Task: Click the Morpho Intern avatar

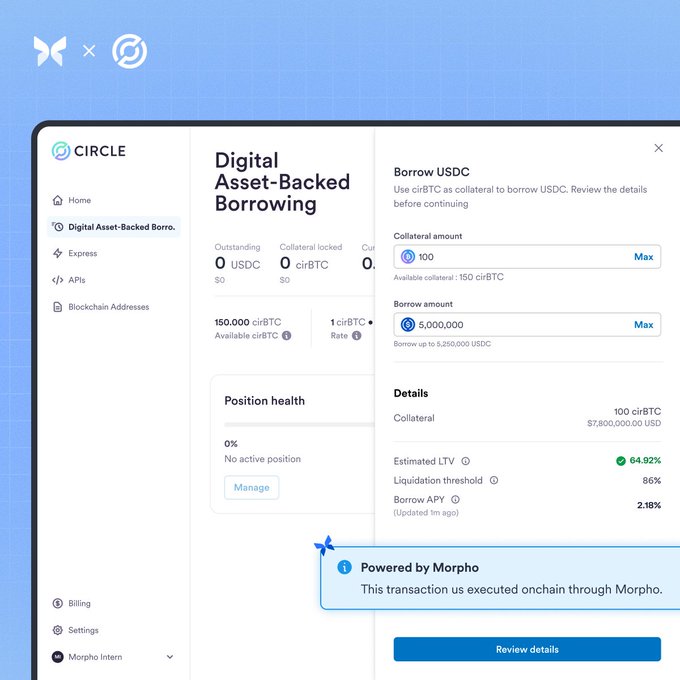Action: coord(58,657)
